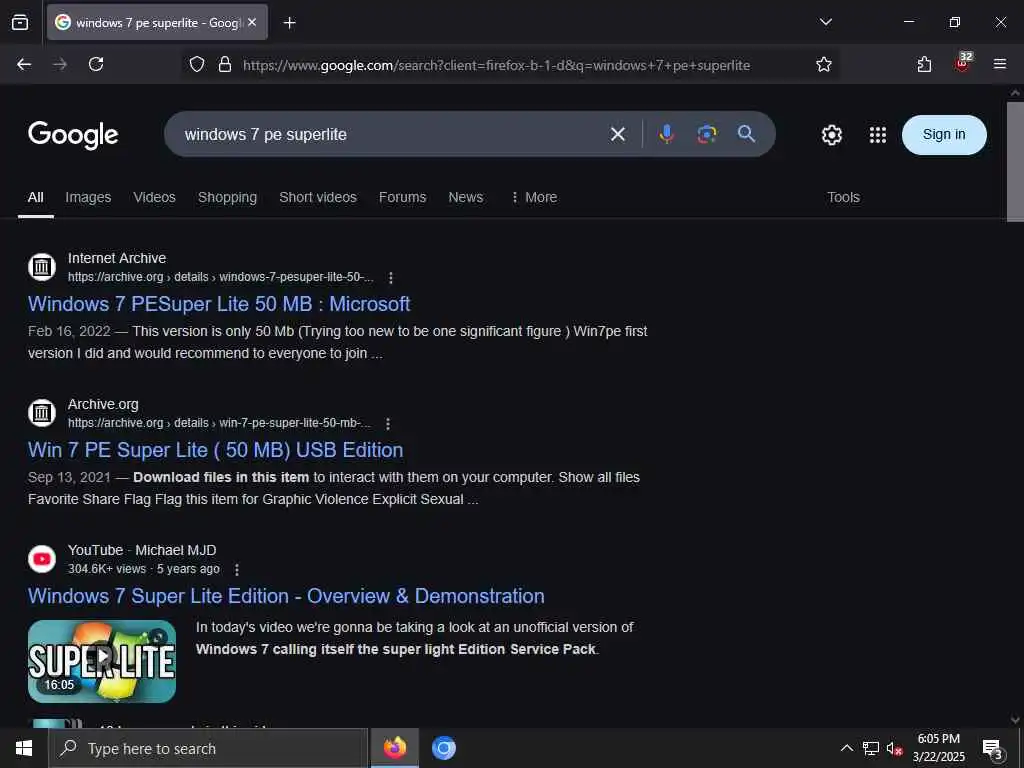Open Firefox View icon in the tab bar
This screenshot has width=1024, height=768.
(20, 22)
